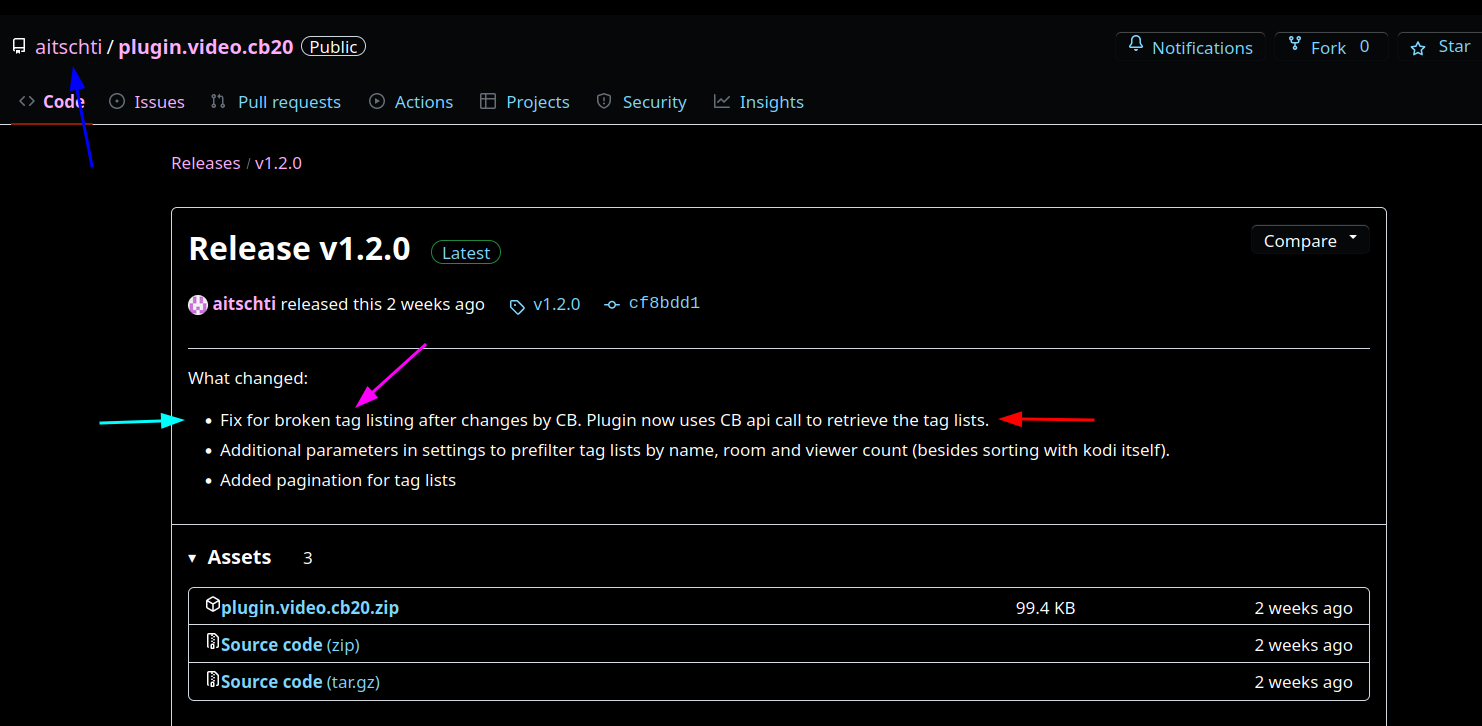Image resolution: width=1482 pixels, height=726 pixels.
Task: Click the 'Fix for broken tag listing' bullet text
Action: click(604, 420)
